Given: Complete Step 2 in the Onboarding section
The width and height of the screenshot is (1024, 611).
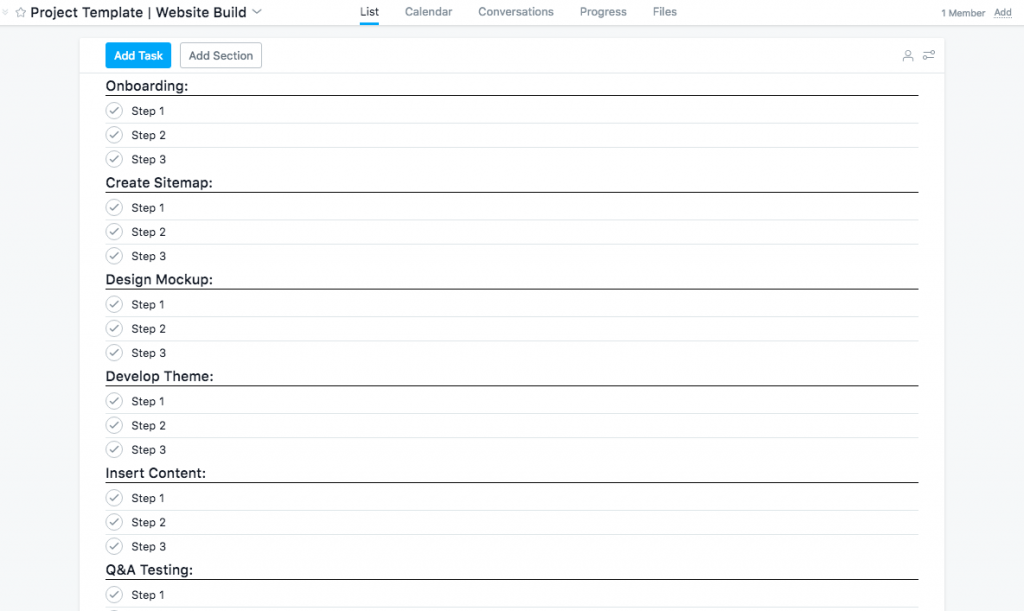Looking at the screenshot, I should tap(113, 134).
